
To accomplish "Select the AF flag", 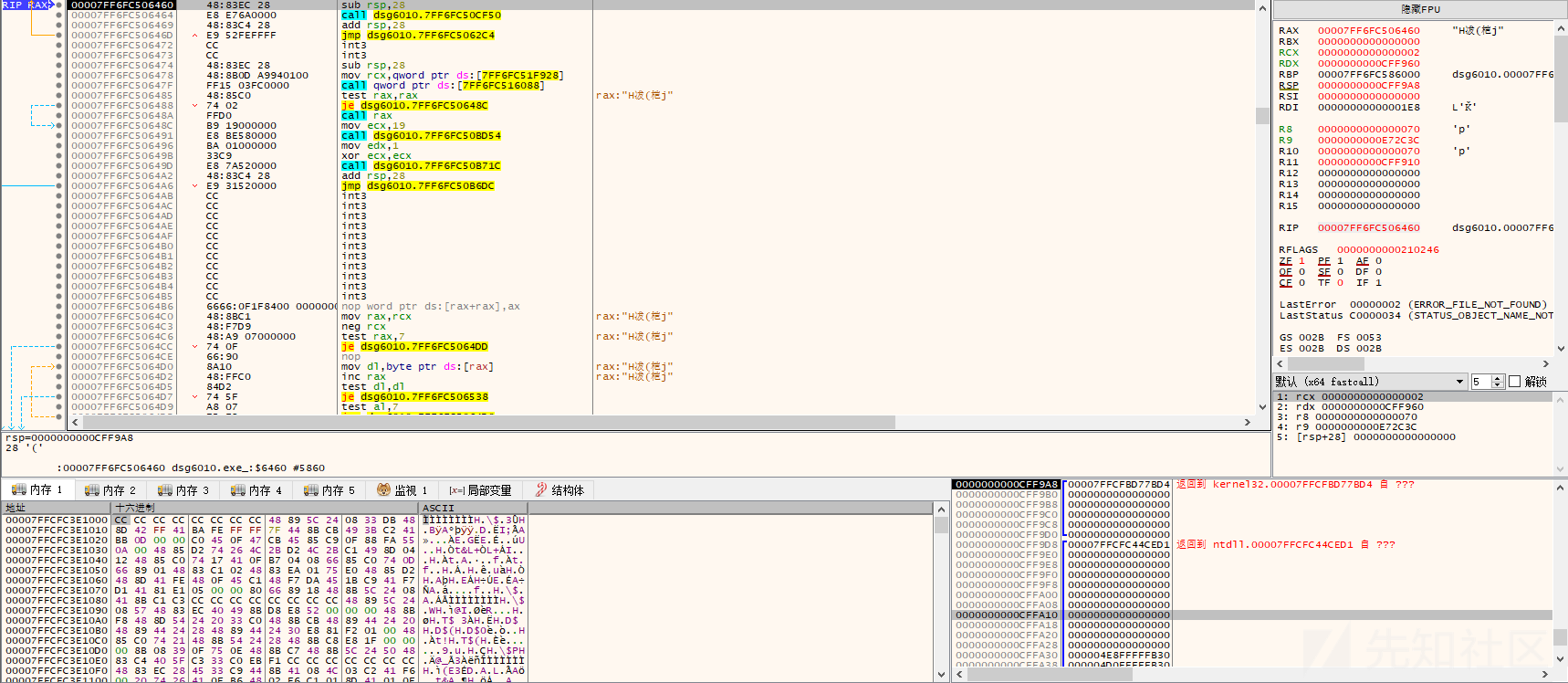I will pos(1362,261).
